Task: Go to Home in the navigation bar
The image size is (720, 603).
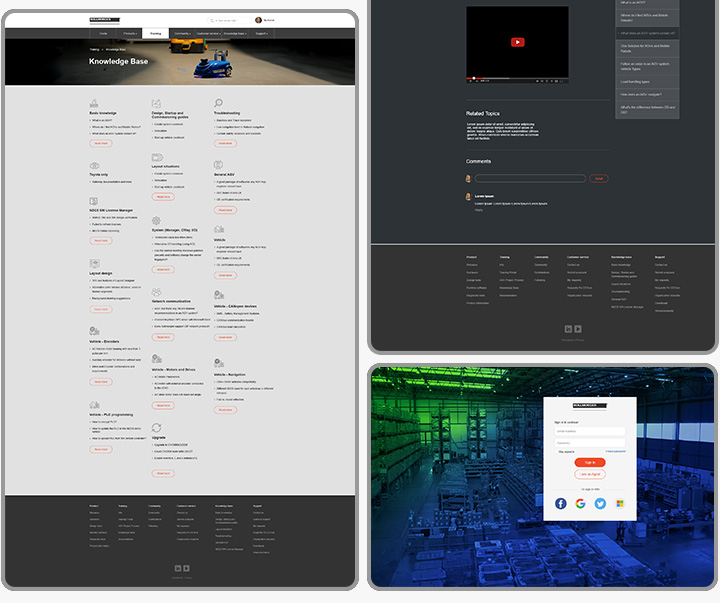Action: point(104,33)
